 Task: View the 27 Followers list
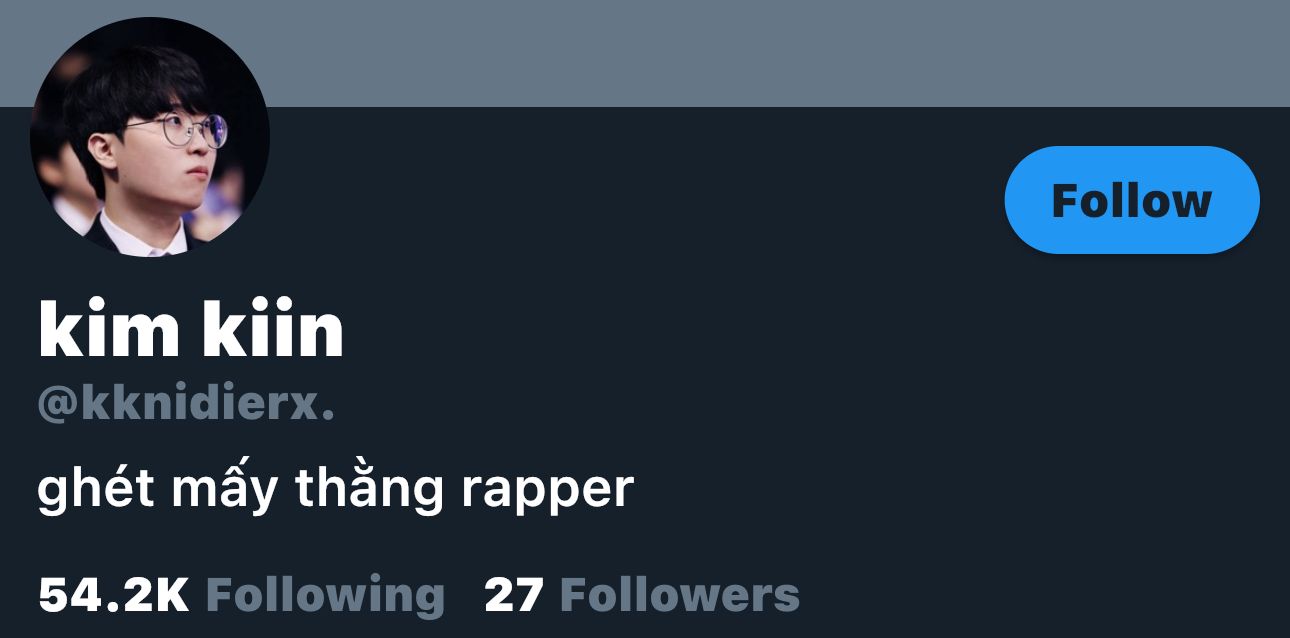[642, 595]
